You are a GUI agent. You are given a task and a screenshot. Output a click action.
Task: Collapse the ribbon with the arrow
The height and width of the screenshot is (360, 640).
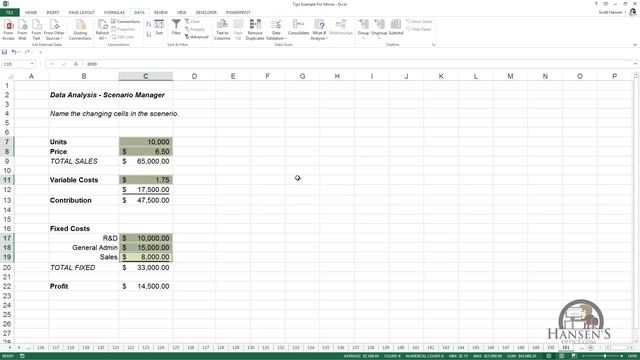pyautogui.click(x=635, y=44)
